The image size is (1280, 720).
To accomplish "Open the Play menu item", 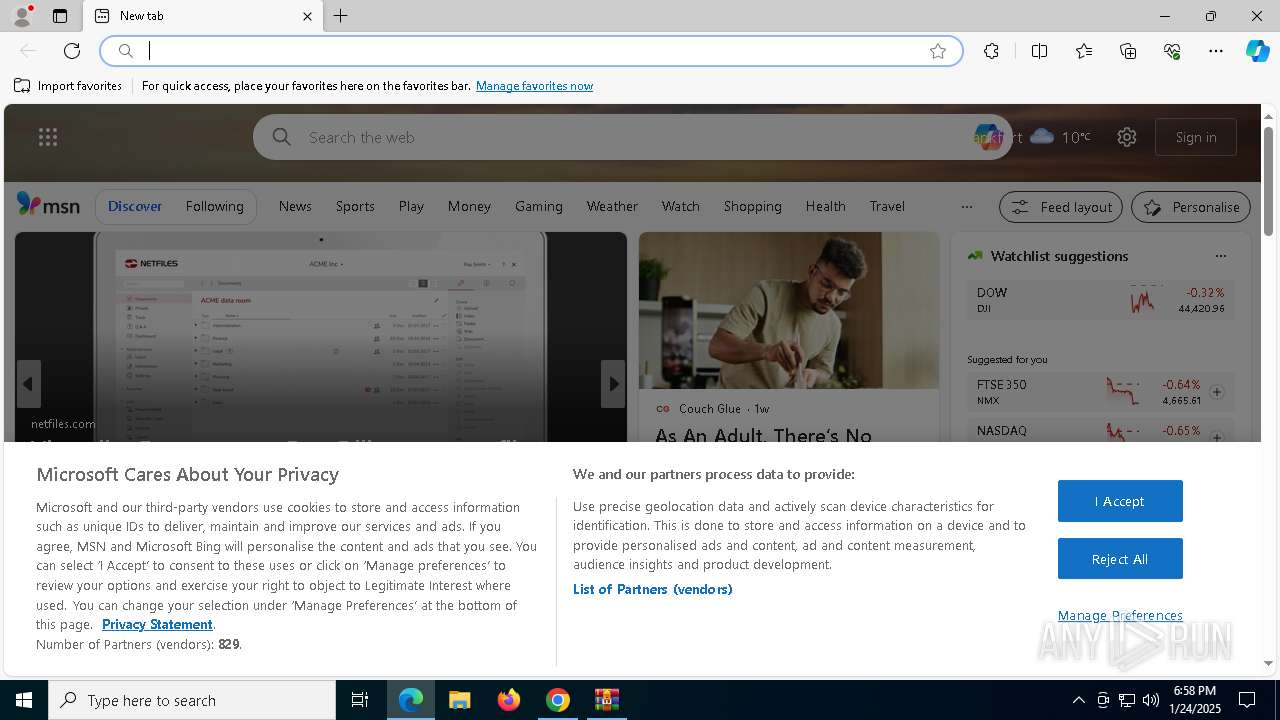I will pyautogui.click(x=411, y=206).
